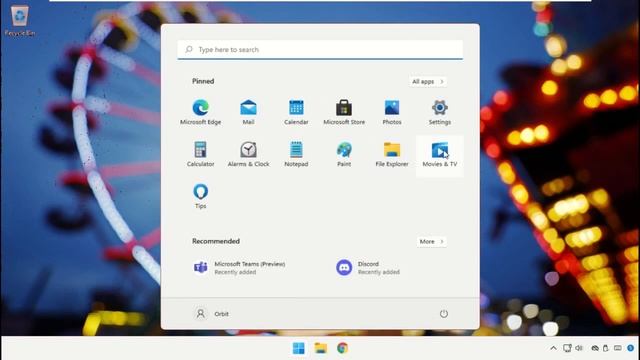This screenshot has height=360, width=640.
Task: Show hidden system tray icons
Action: 553,348
